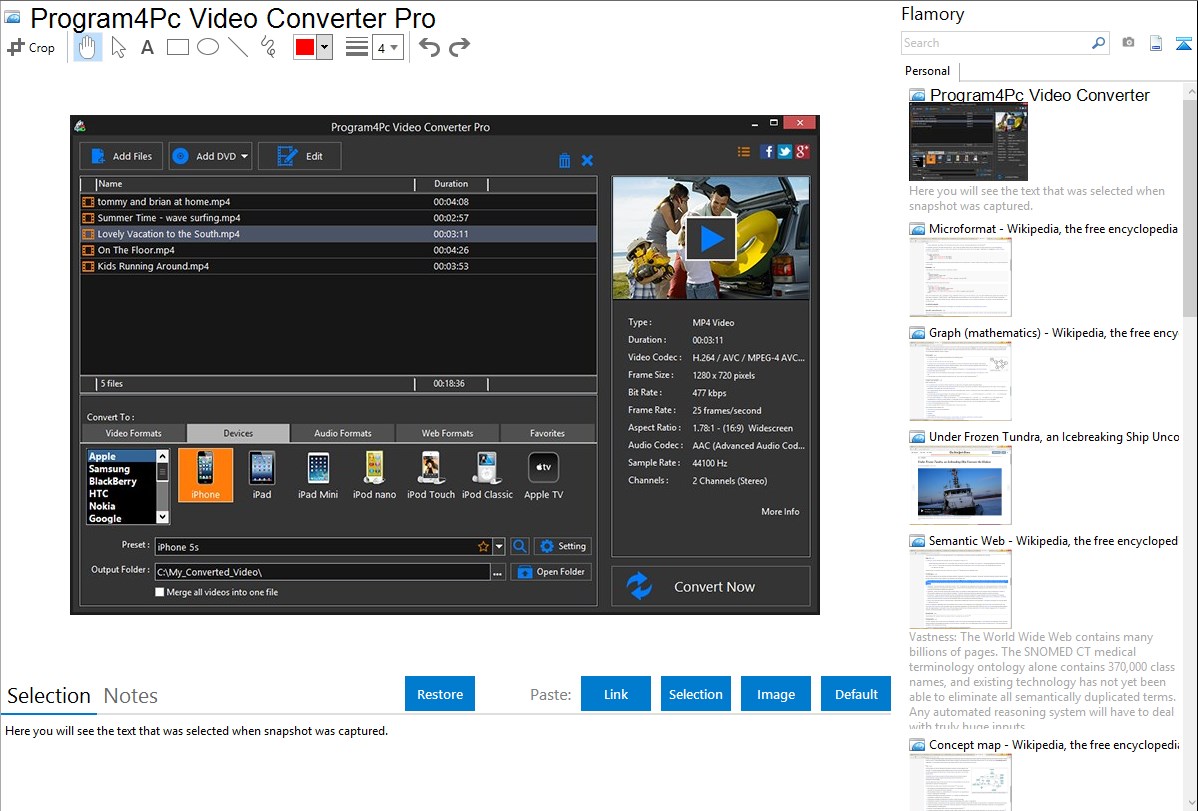
Task: Open the color picker dropdown arrow
Action: click(x=325, y=47)
